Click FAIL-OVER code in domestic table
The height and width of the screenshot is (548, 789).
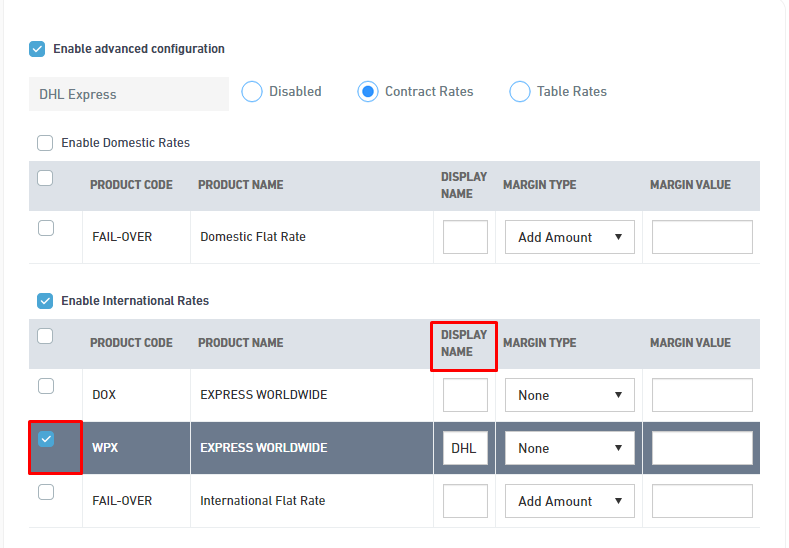(122, 237)
